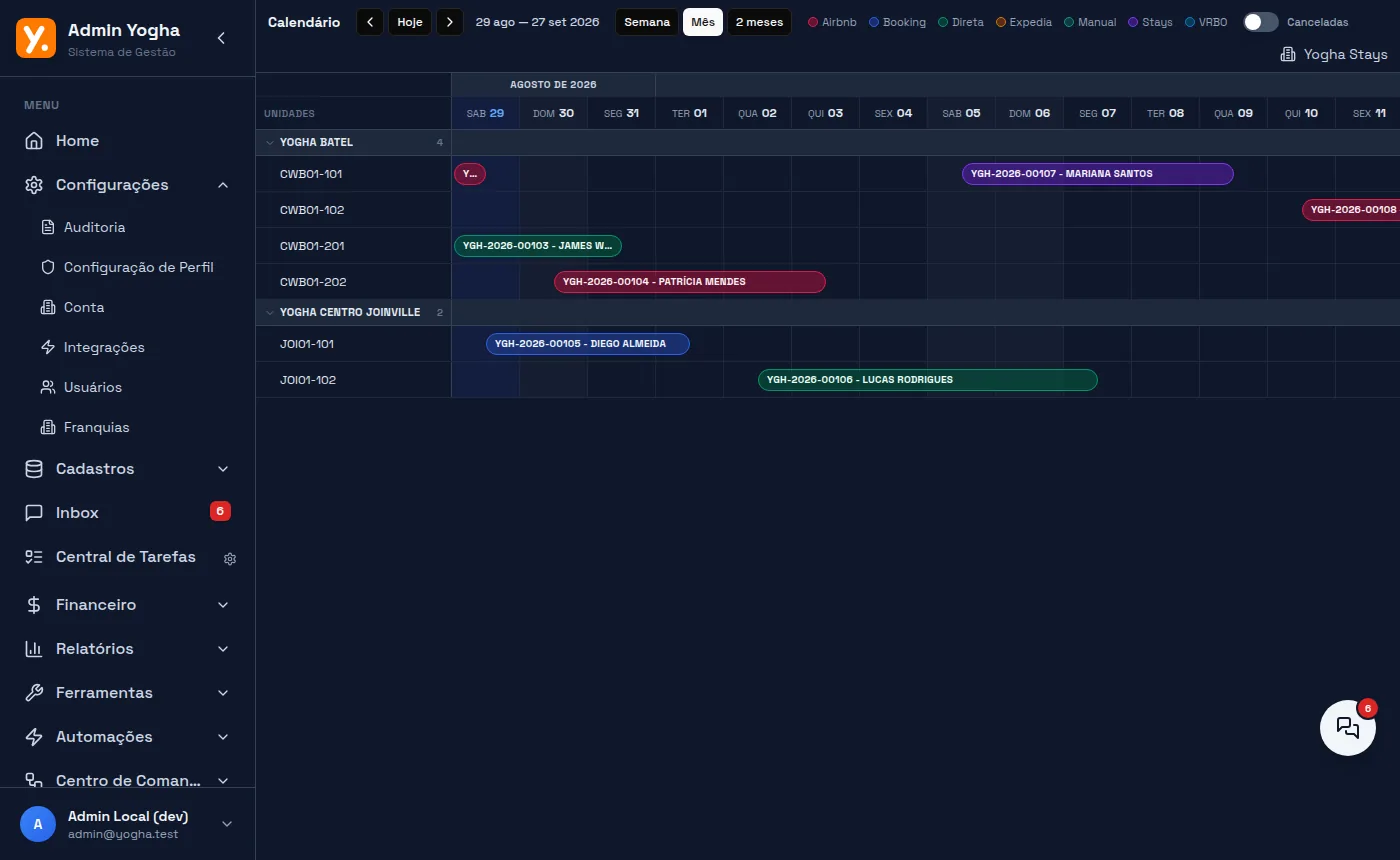The width and height of the screenshot is (1400, 860).
Task: Open reservation YGH-2026-00103 James W...
Action: pyautogui.click(x=538, y=246)
